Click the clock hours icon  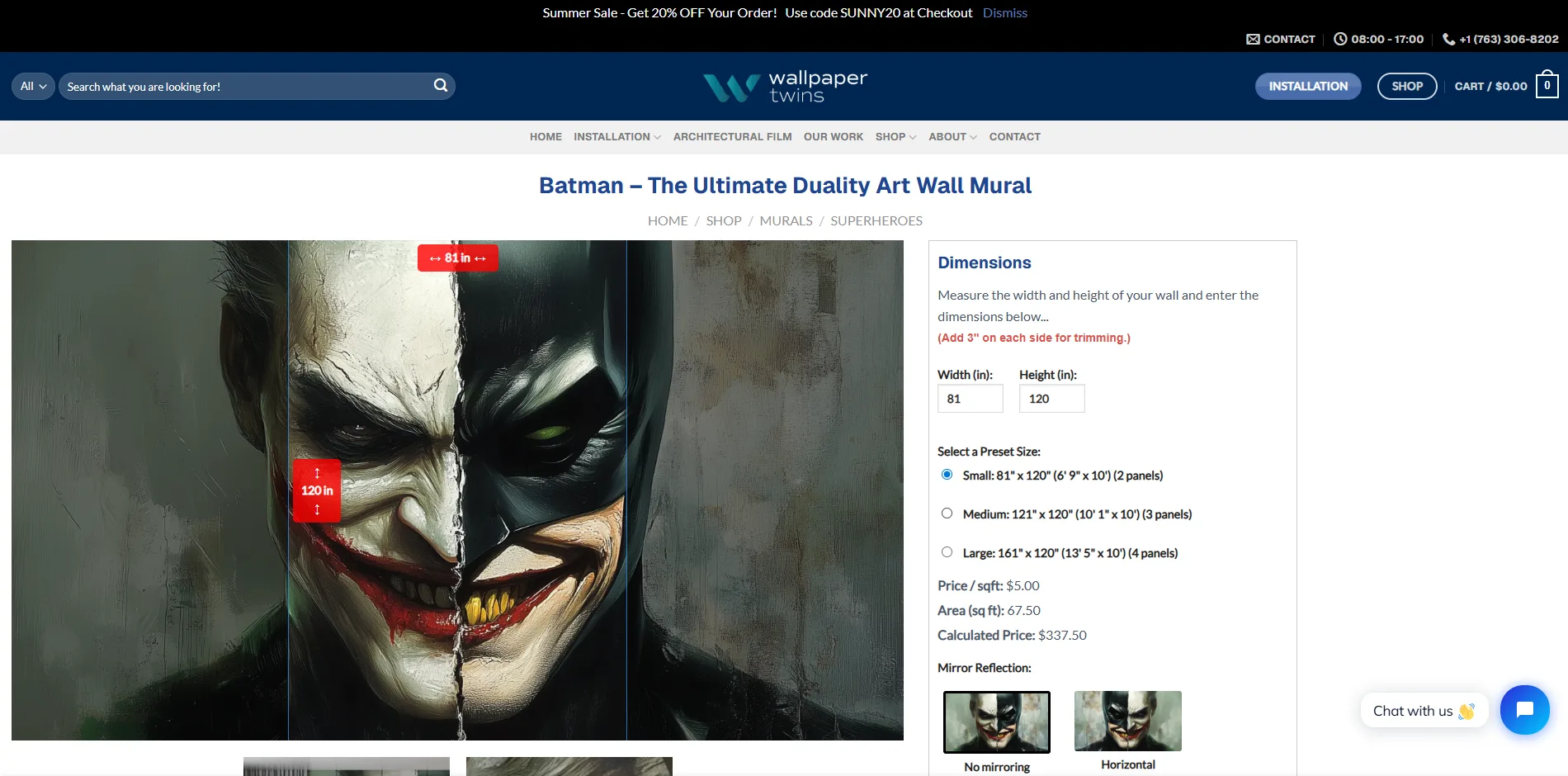[1340, 39]
